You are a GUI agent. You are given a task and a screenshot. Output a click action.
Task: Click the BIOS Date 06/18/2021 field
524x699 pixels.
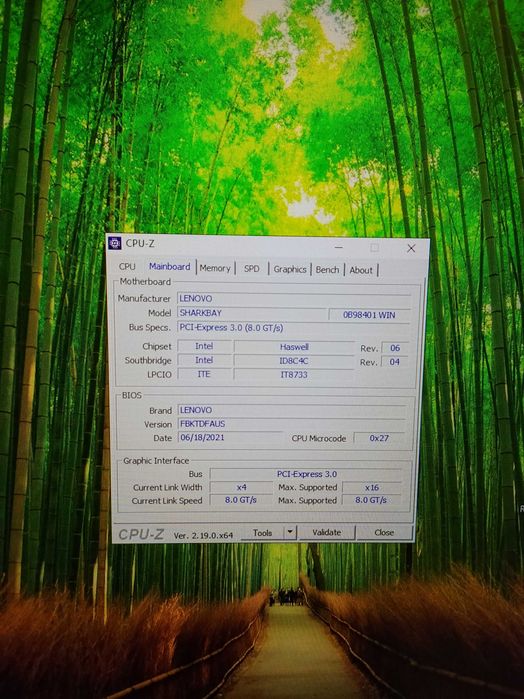tap(230, 437)
